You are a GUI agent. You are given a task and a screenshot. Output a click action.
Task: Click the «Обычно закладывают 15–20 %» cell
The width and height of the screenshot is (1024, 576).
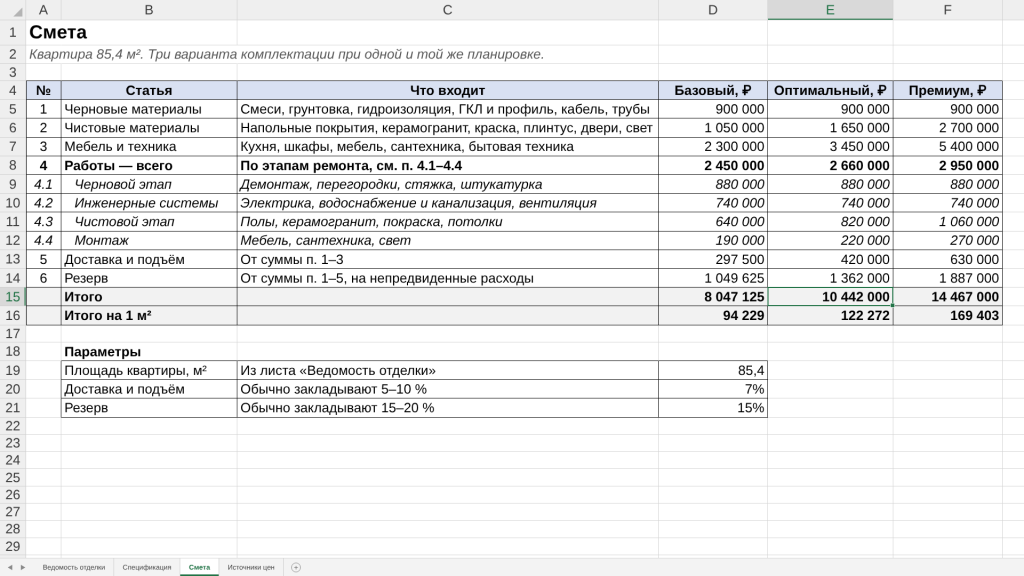point(447,408)
